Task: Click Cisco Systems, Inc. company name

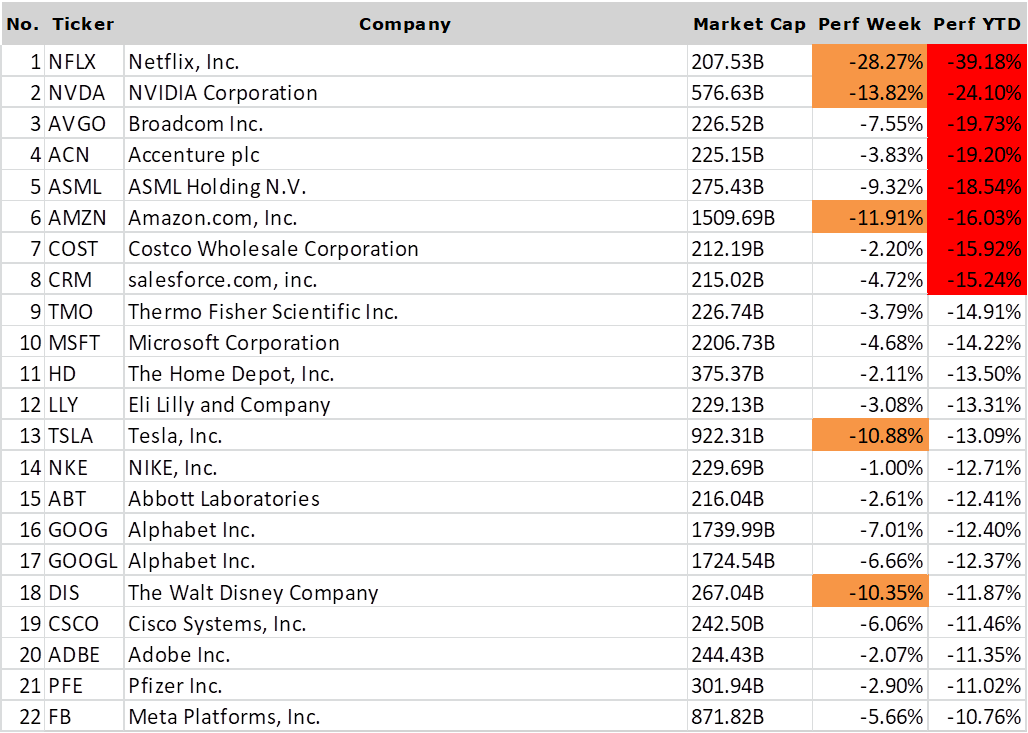Action: (x=218, y=624)
